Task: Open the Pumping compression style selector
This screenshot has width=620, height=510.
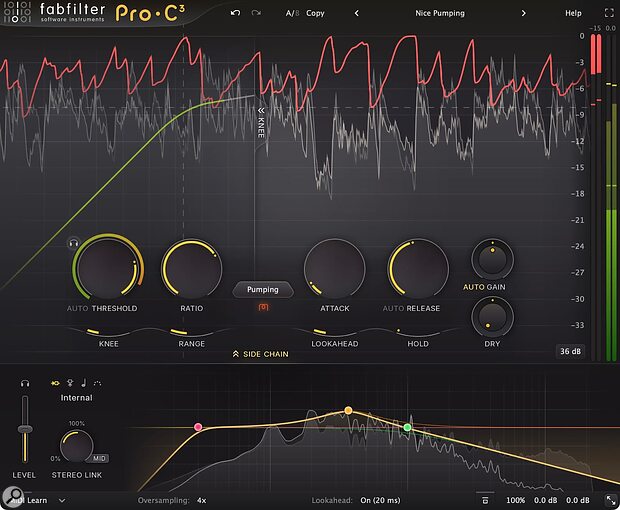Action: tap(263, 289)
